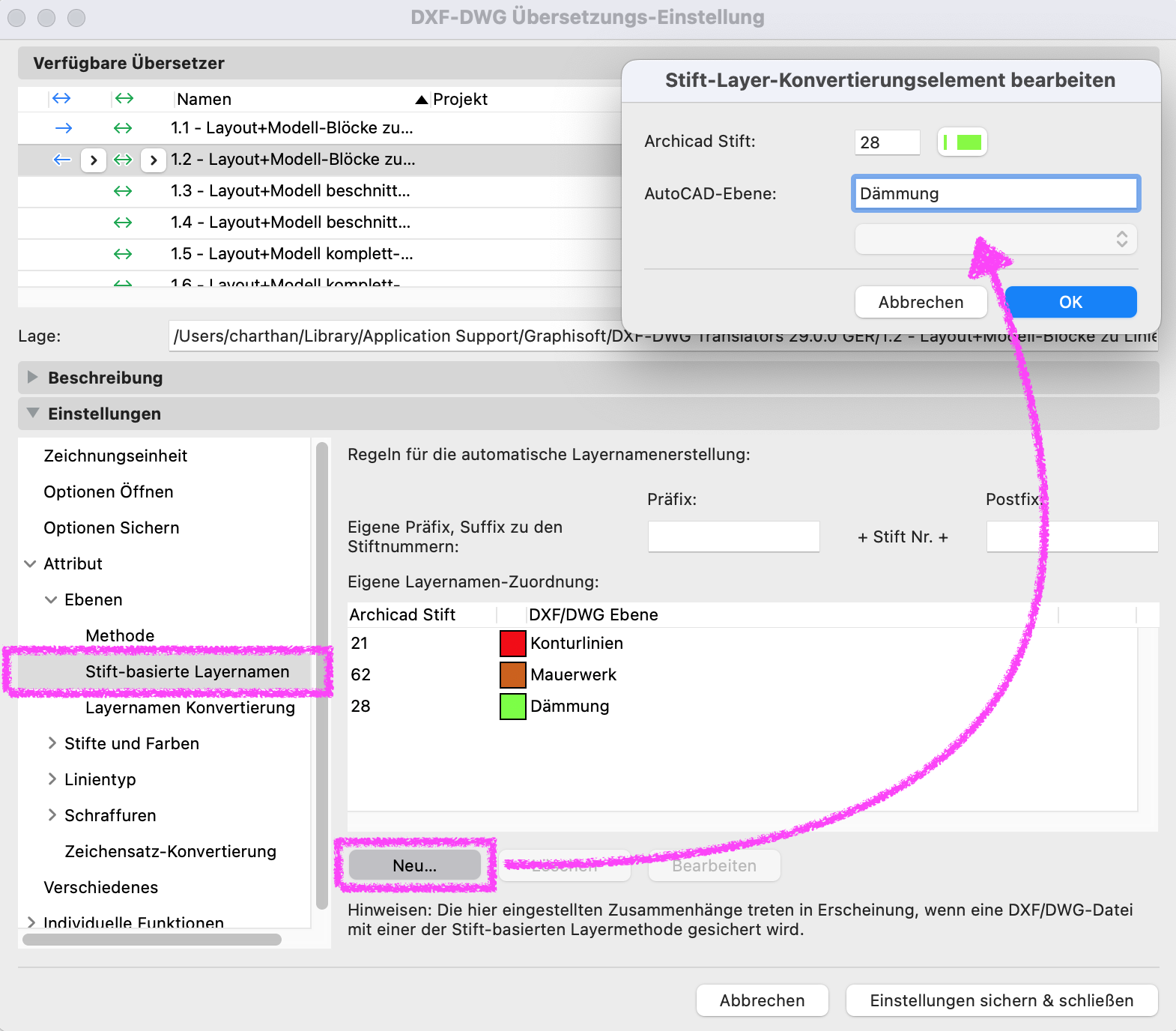
Task: Click the green bidirectional arrow column header icon
Action: [124, 98]
